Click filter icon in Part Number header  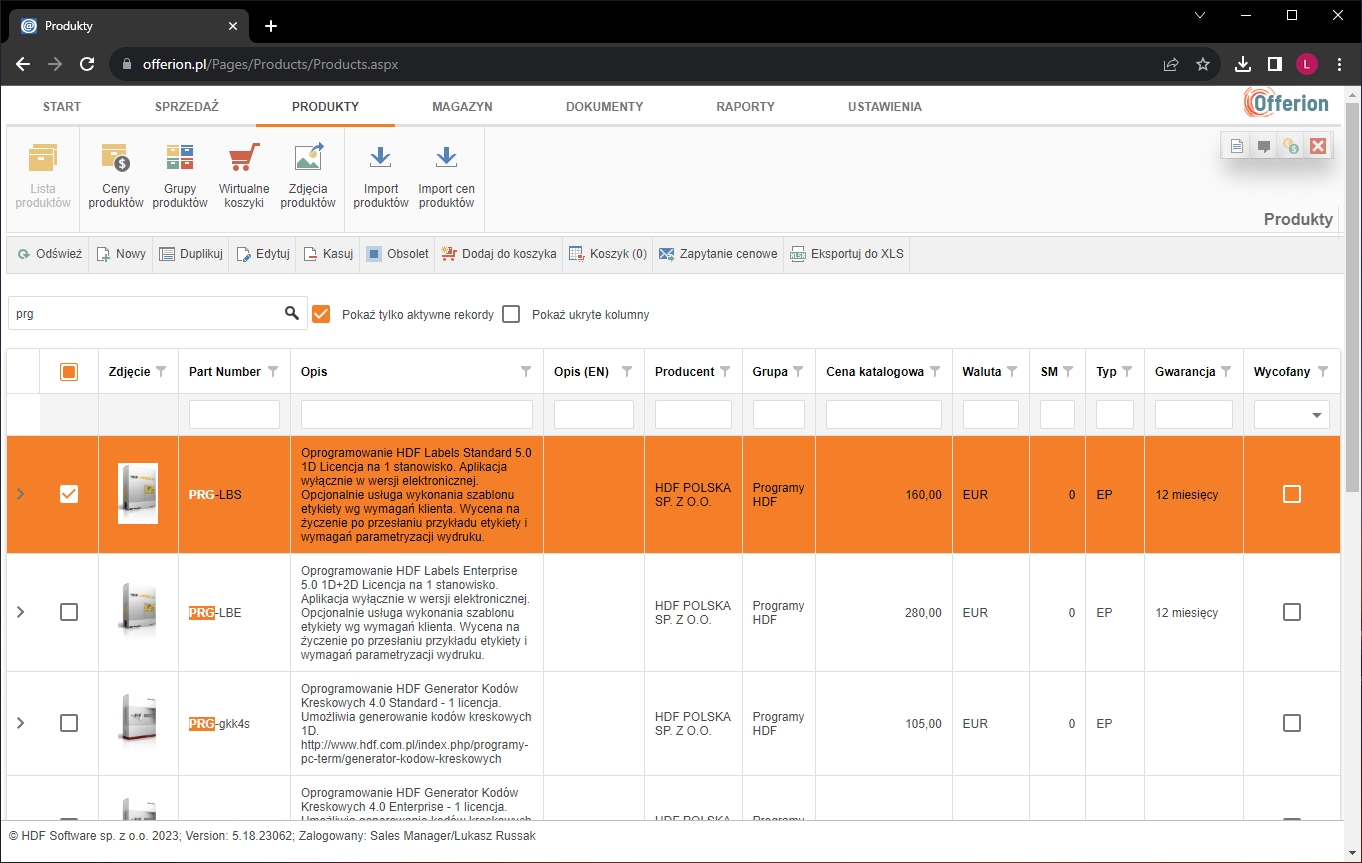(273, 372)
